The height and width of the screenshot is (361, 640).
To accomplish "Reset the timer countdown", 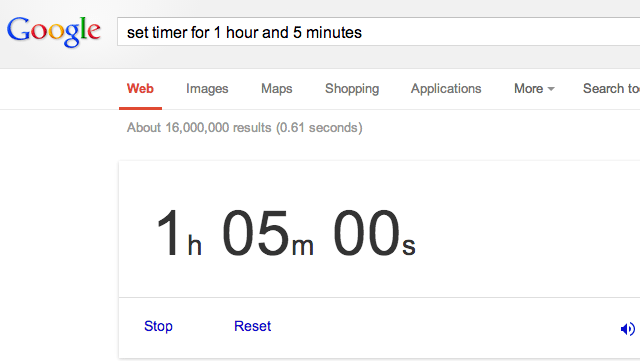I will (x=252, y=326).
